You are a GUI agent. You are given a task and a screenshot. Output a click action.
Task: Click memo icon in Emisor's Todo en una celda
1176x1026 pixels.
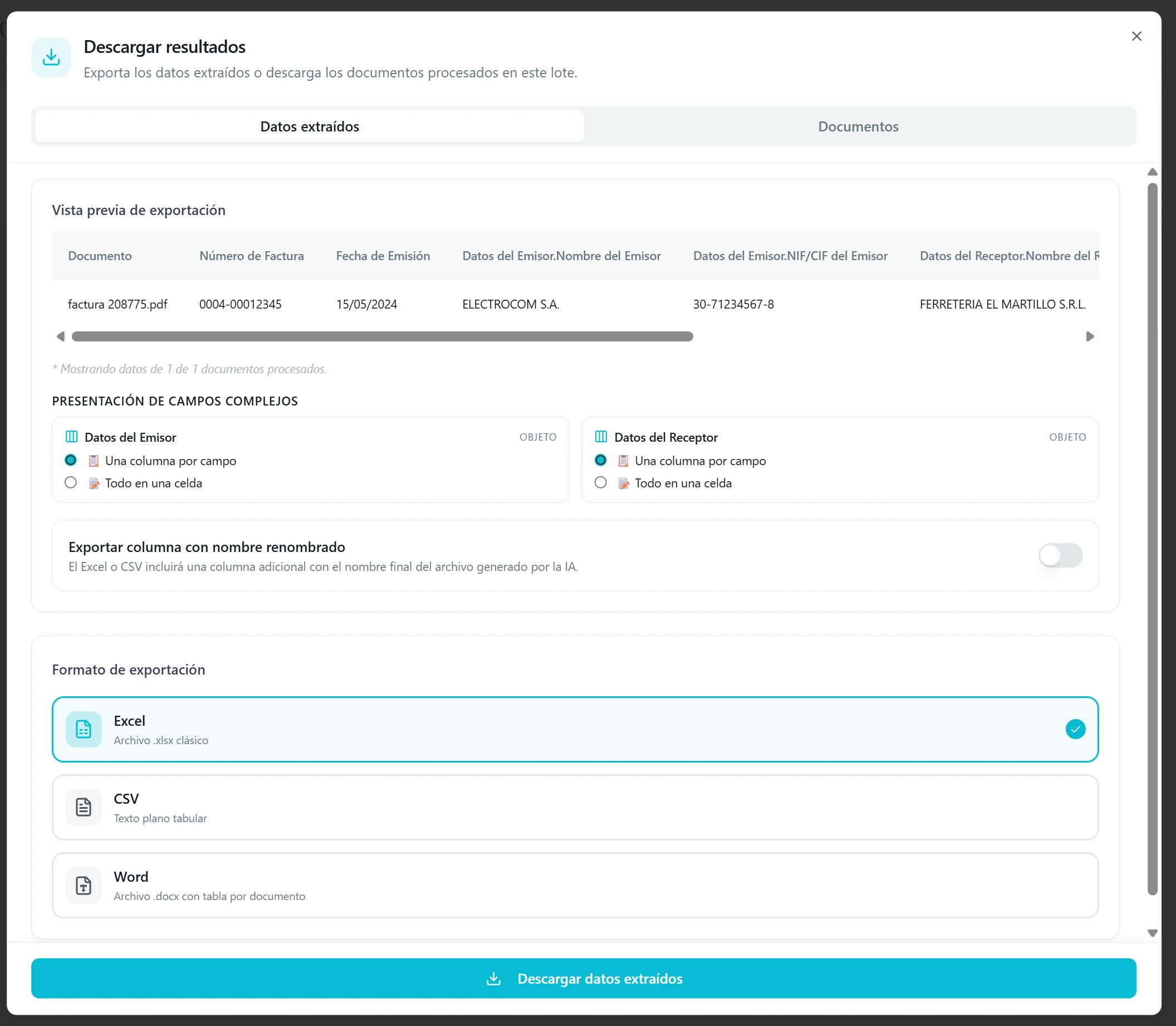tap(94, 483)
